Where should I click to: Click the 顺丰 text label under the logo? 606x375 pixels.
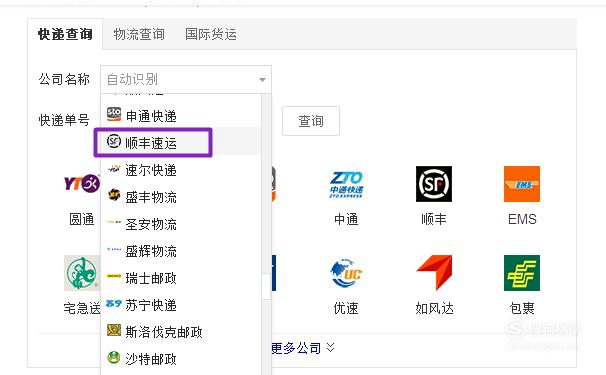click(434, 220)
